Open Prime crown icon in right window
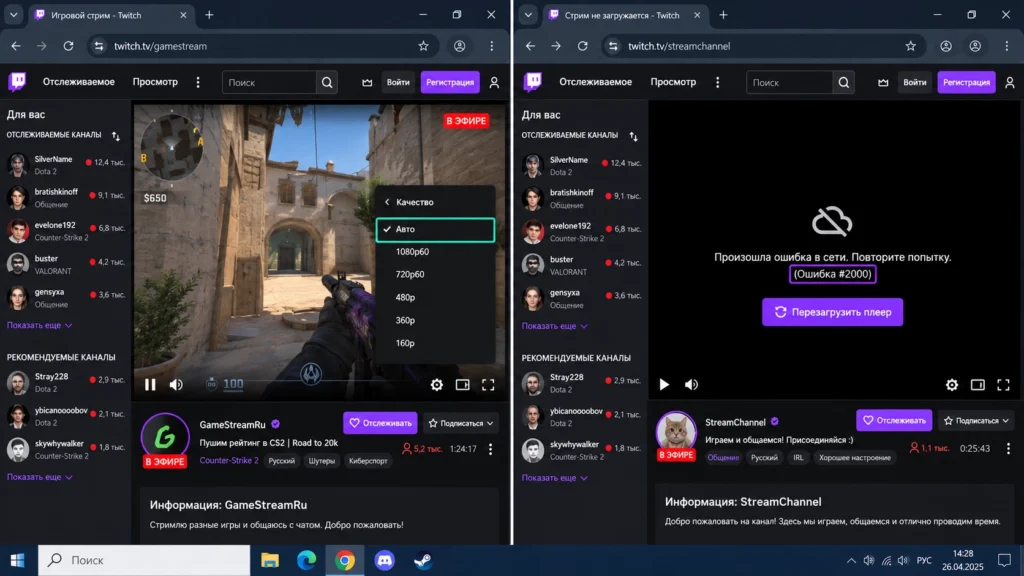 click(x=883, y=83)
